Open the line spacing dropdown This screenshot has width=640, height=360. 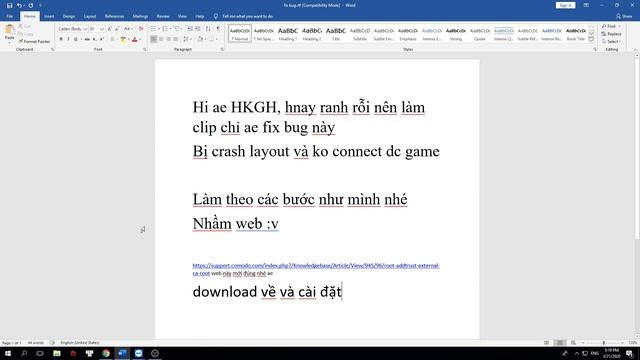pyautogui.click(x=187, y=39)
